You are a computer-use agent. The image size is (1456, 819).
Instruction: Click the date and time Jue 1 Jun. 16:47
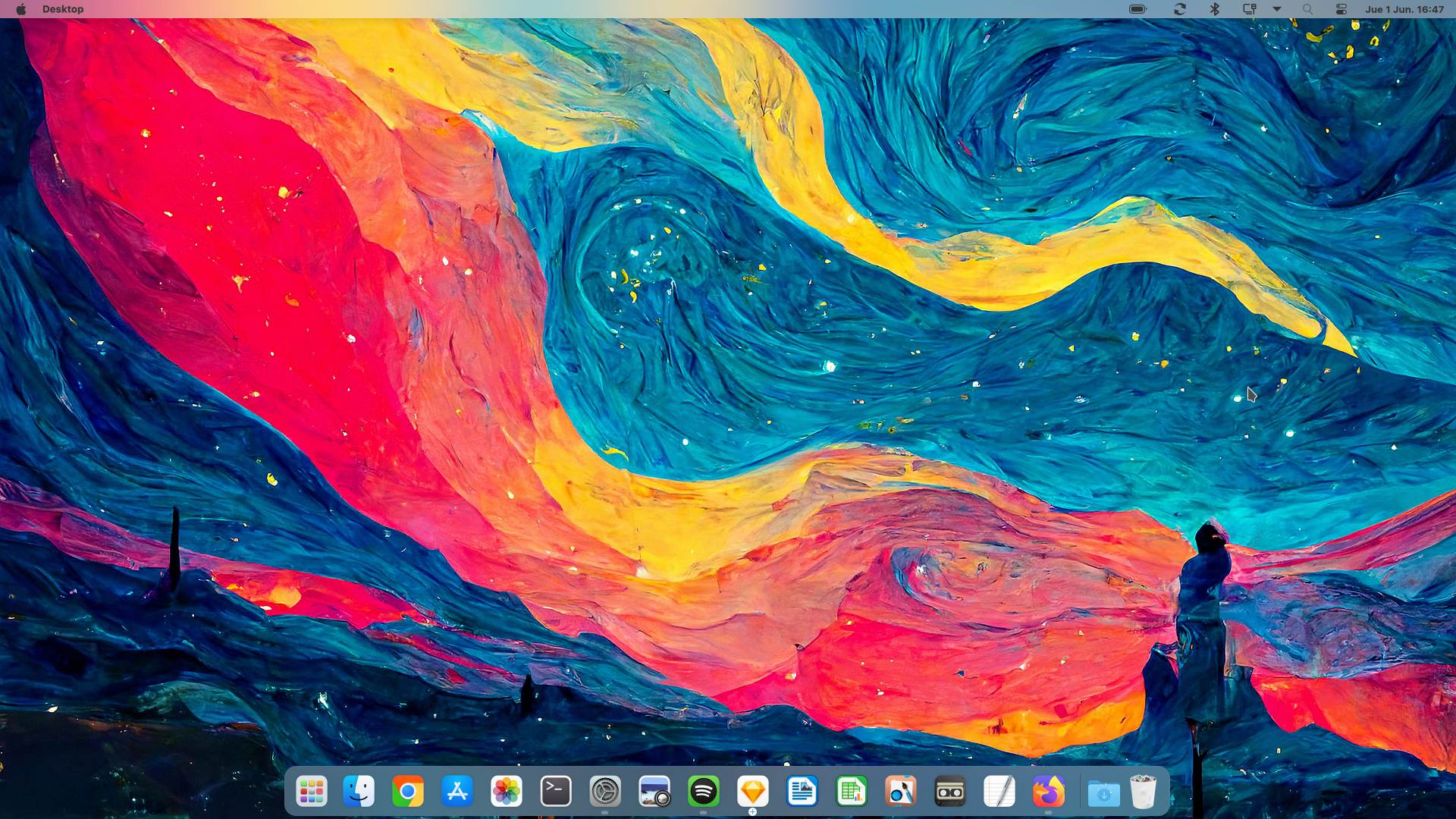click(1404, 9)
